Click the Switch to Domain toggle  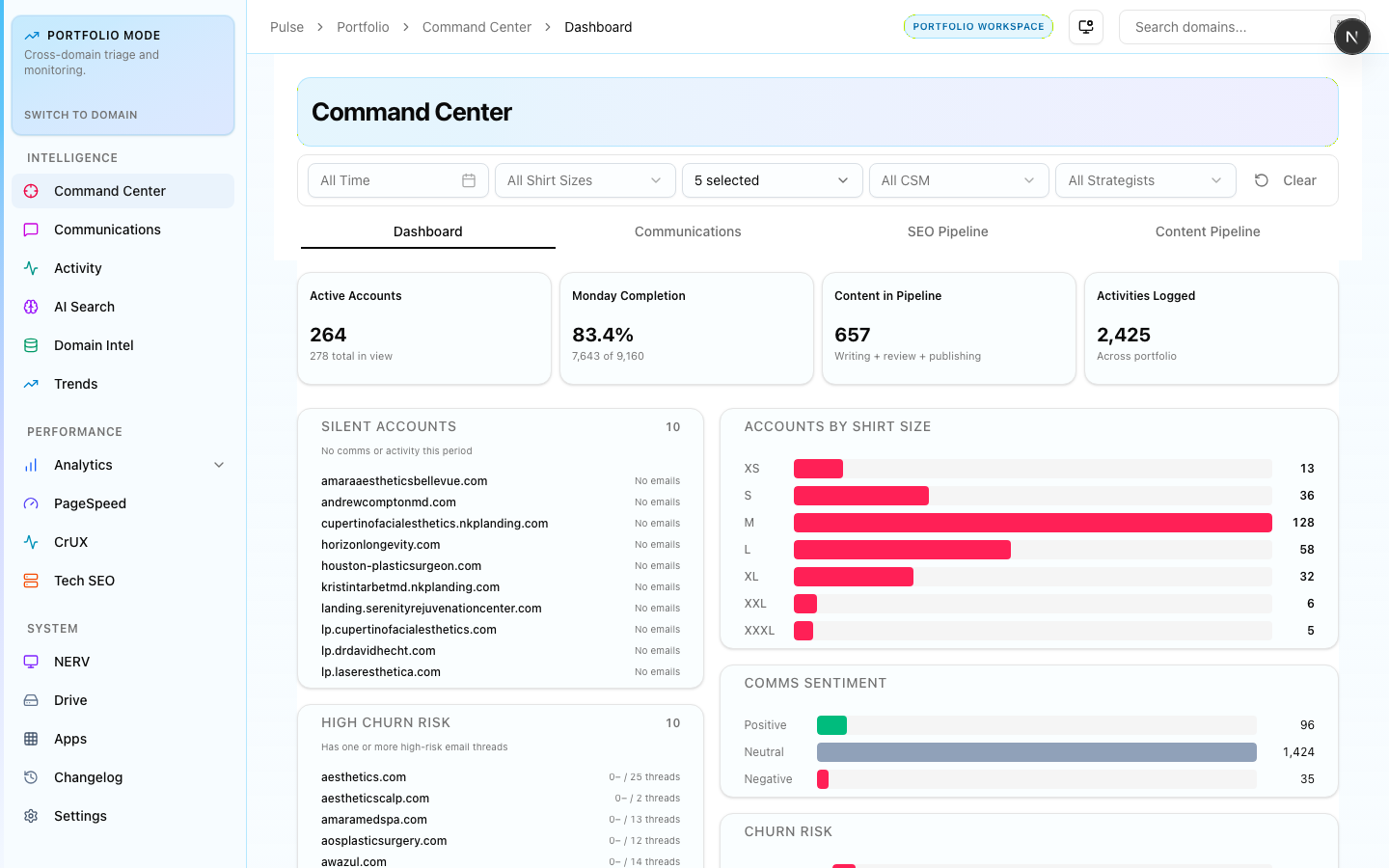click(x=81, y=115)
